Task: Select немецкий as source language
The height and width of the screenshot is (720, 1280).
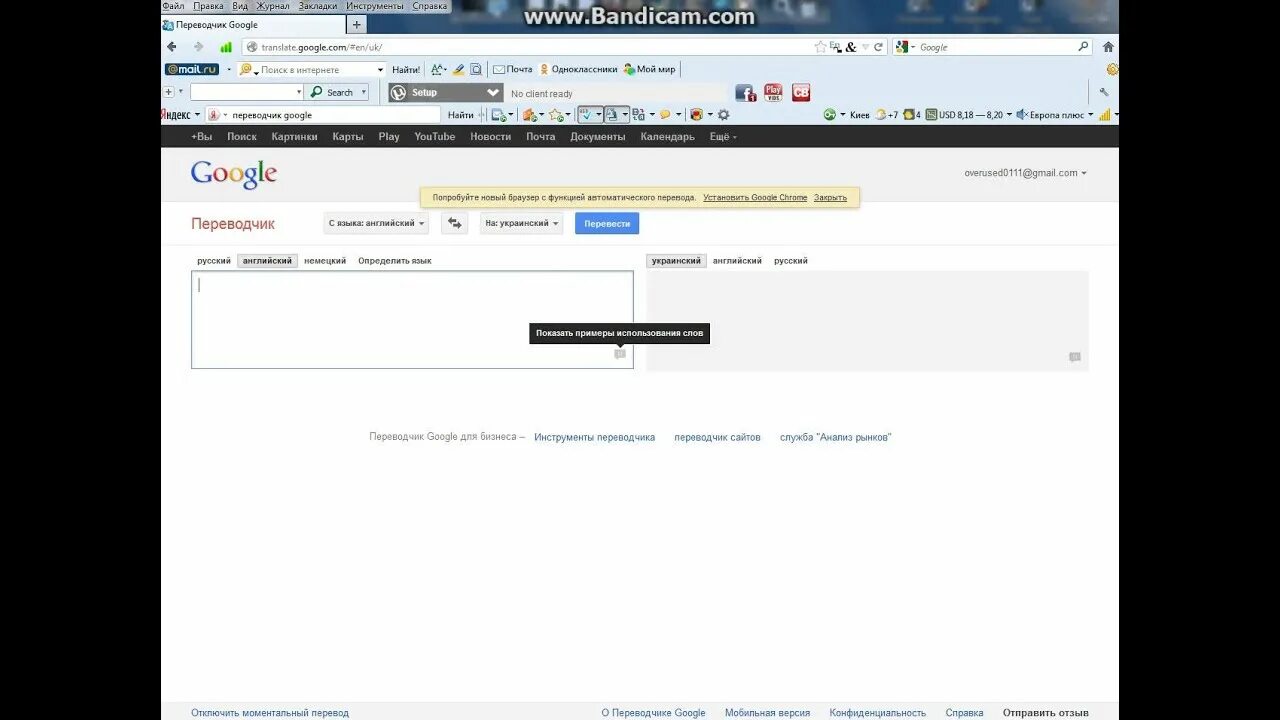Action: tap(325, 261)
